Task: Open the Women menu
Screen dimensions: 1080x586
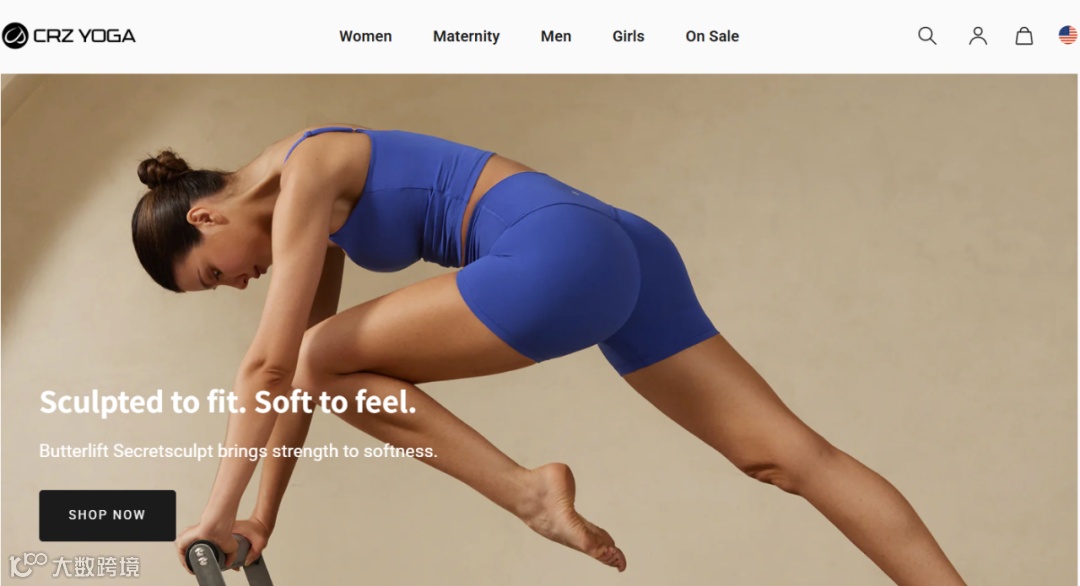Action: [365, 36]
